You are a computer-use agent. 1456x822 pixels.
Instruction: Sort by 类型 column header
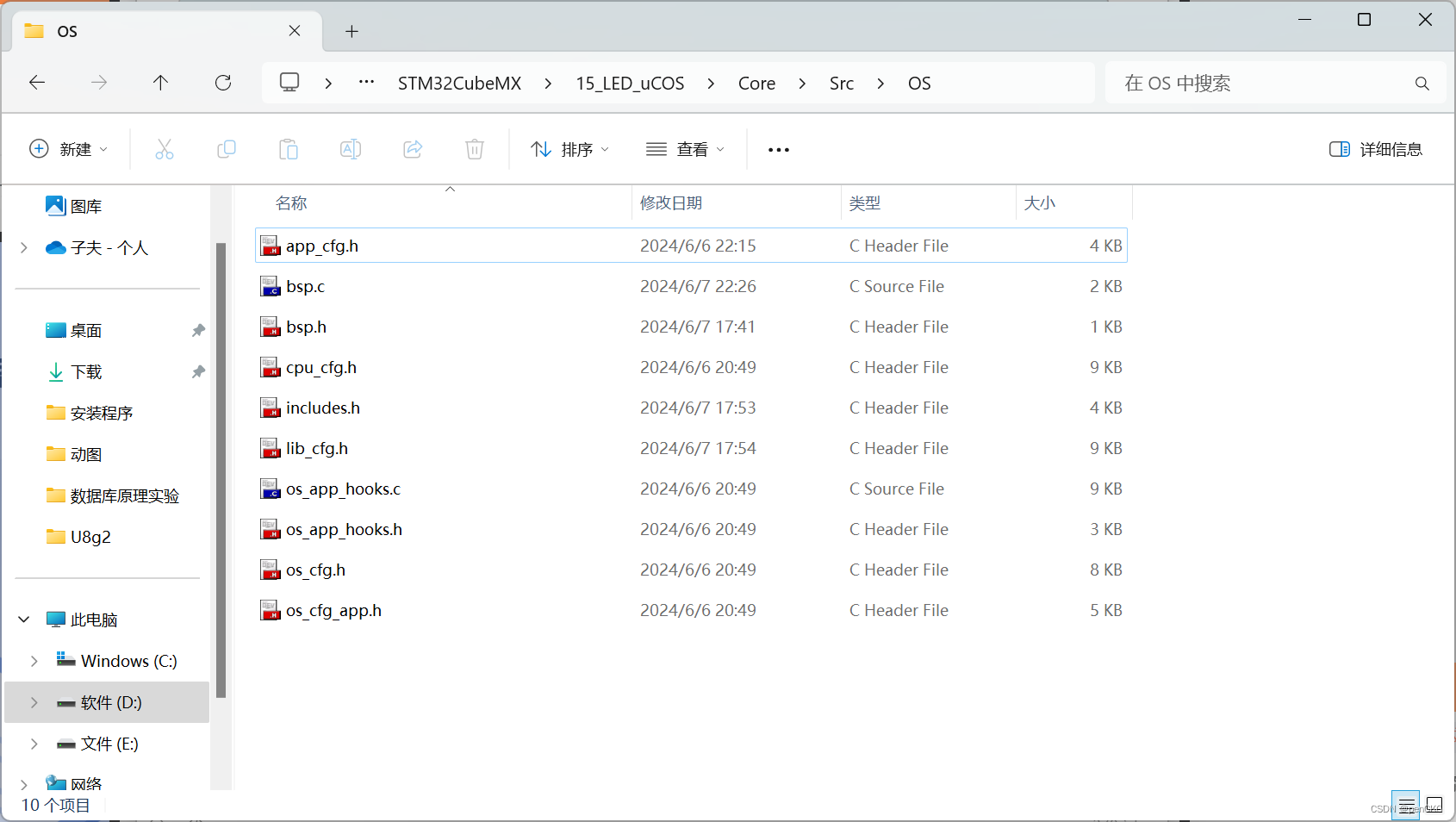(x=865, y=203)
